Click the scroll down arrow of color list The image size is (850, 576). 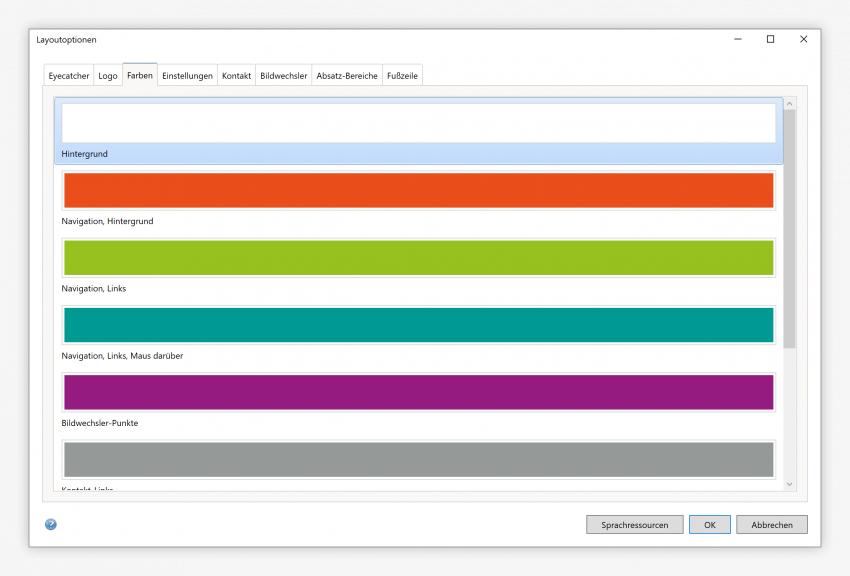(789, 484)
